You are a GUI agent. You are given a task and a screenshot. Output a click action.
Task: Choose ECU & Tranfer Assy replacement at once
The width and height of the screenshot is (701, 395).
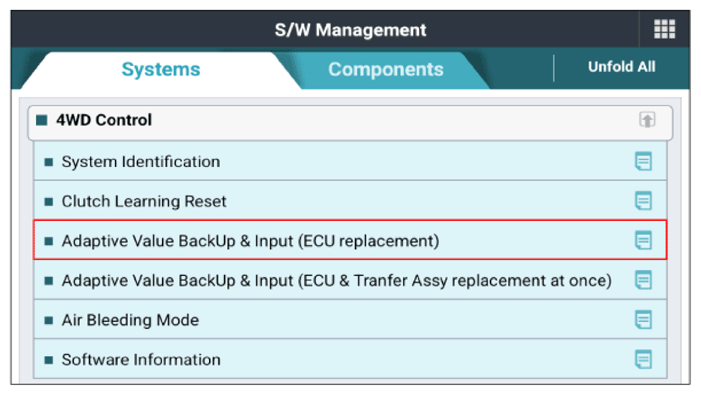pos(350,280)
